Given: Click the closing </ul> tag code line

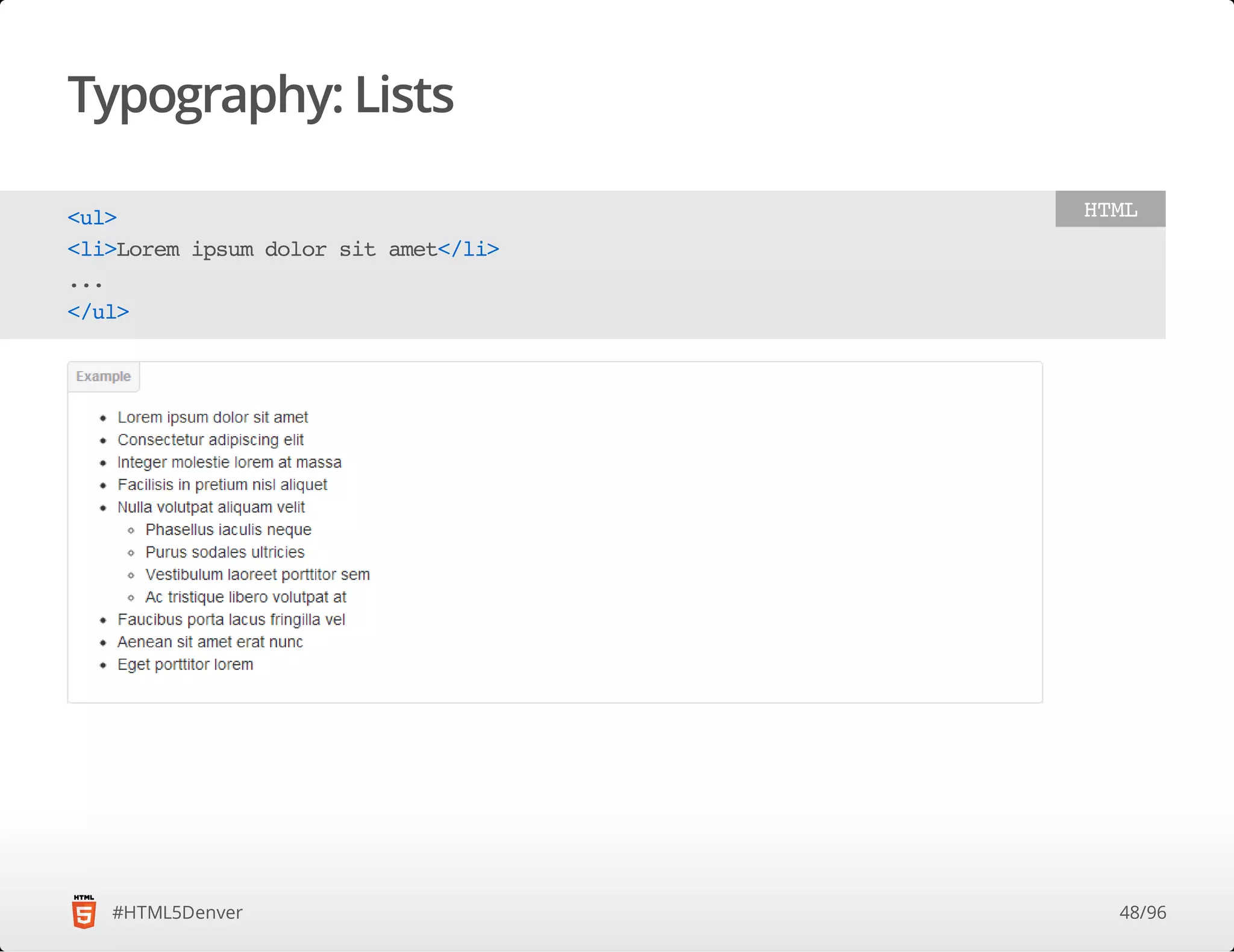Looking at the screenshot, I should [98, 312].
